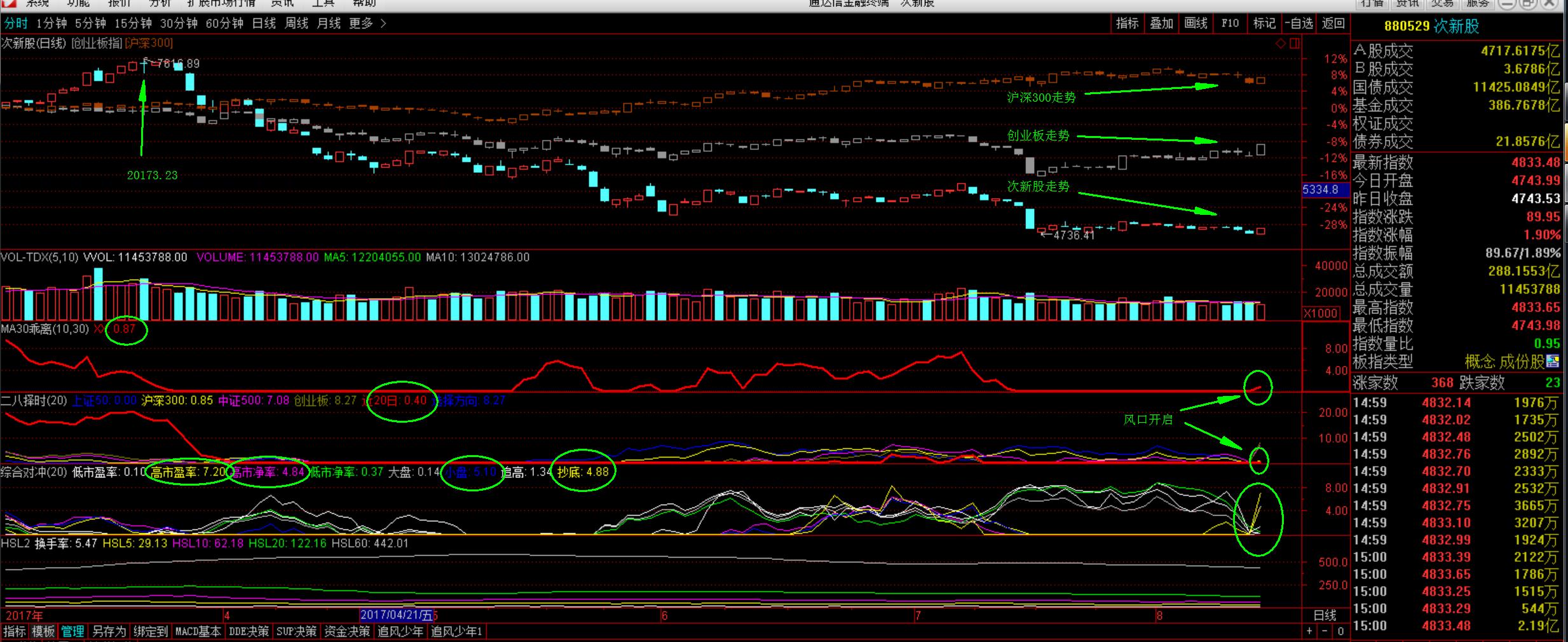Load the SUP决策 template
1568x642 pixels.
point(296,631)
